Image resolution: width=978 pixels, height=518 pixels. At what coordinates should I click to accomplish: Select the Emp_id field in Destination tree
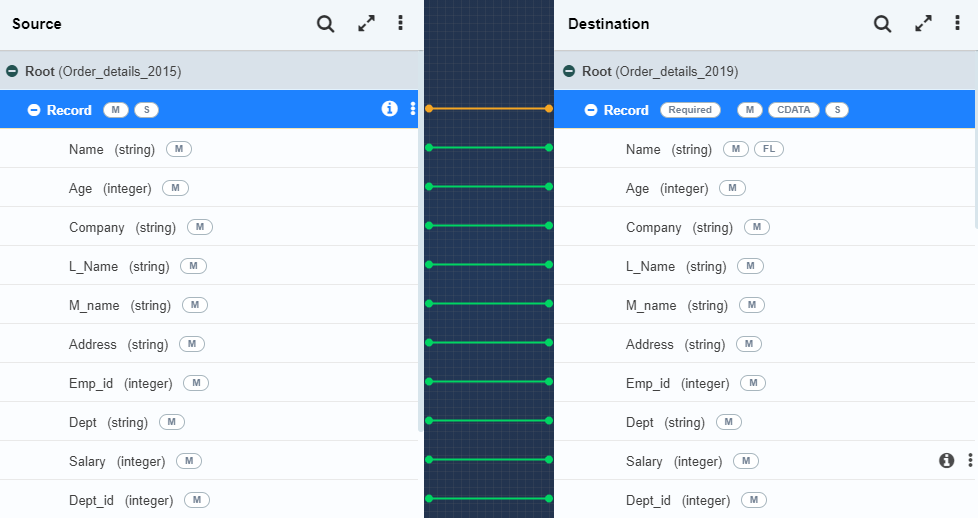pyautogui.click(x=648, y=383)
